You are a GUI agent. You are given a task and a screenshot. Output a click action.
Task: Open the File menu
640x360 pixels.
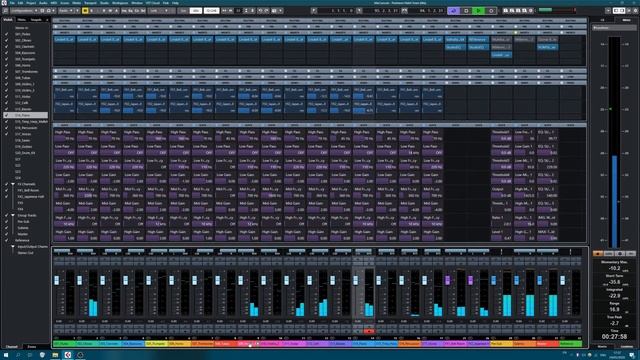12,3
